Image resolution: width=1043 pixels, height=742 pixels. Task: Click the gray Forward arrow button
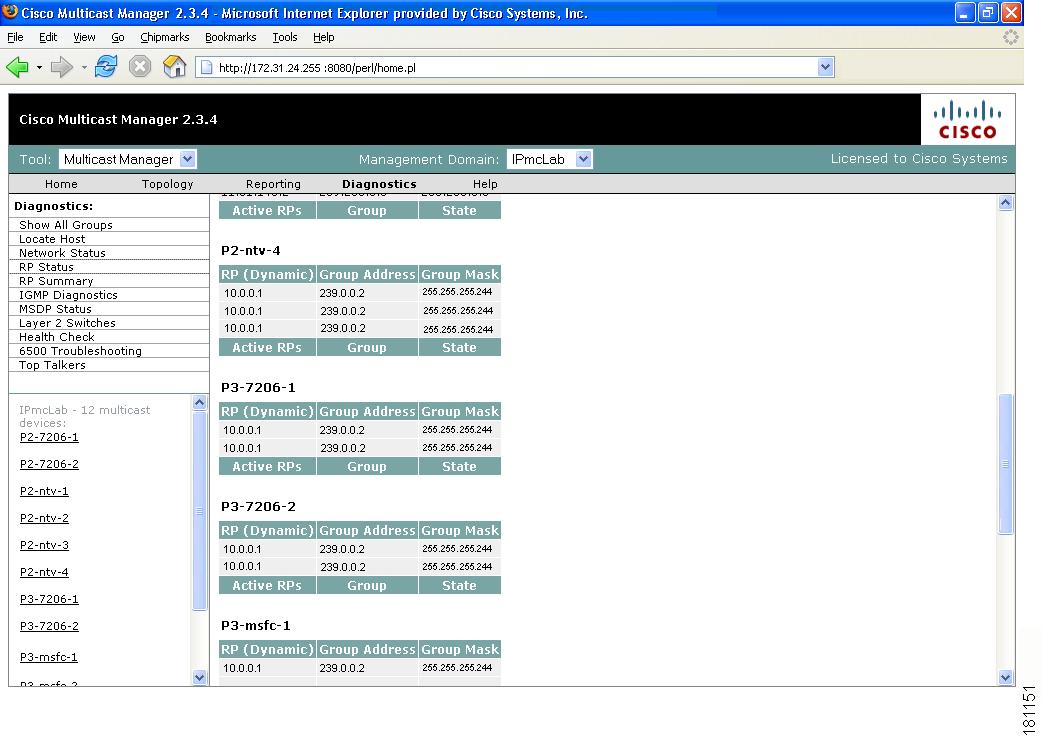click(62, 67)
